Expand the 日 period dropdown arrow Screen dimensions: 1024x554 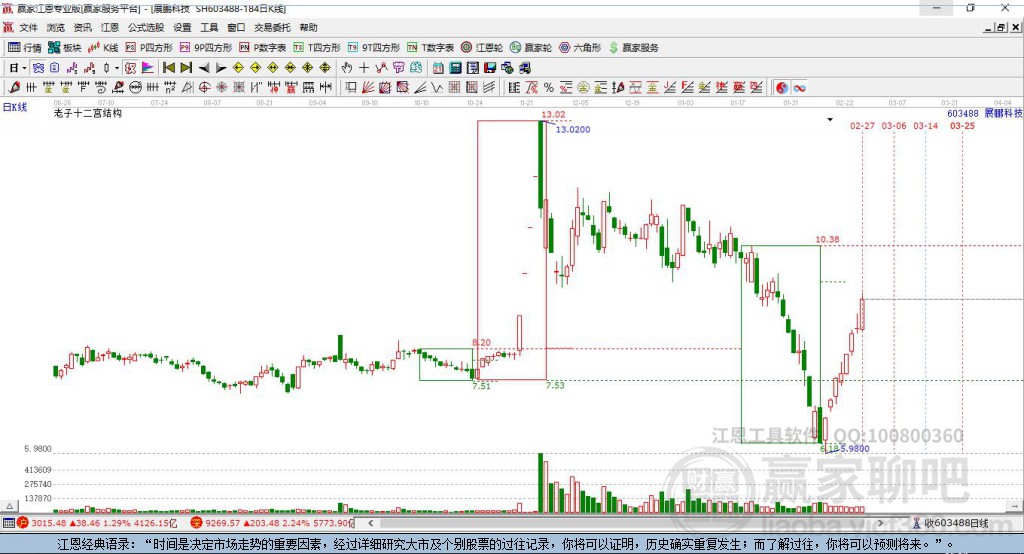(24, 68)
